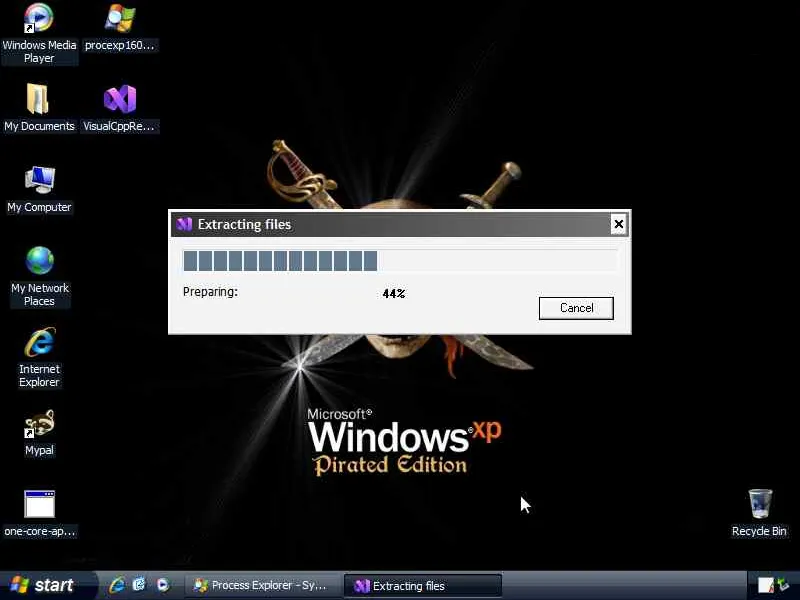Click the extraction progress bar
Screen dimensions: 800x600
click(400, 261)
